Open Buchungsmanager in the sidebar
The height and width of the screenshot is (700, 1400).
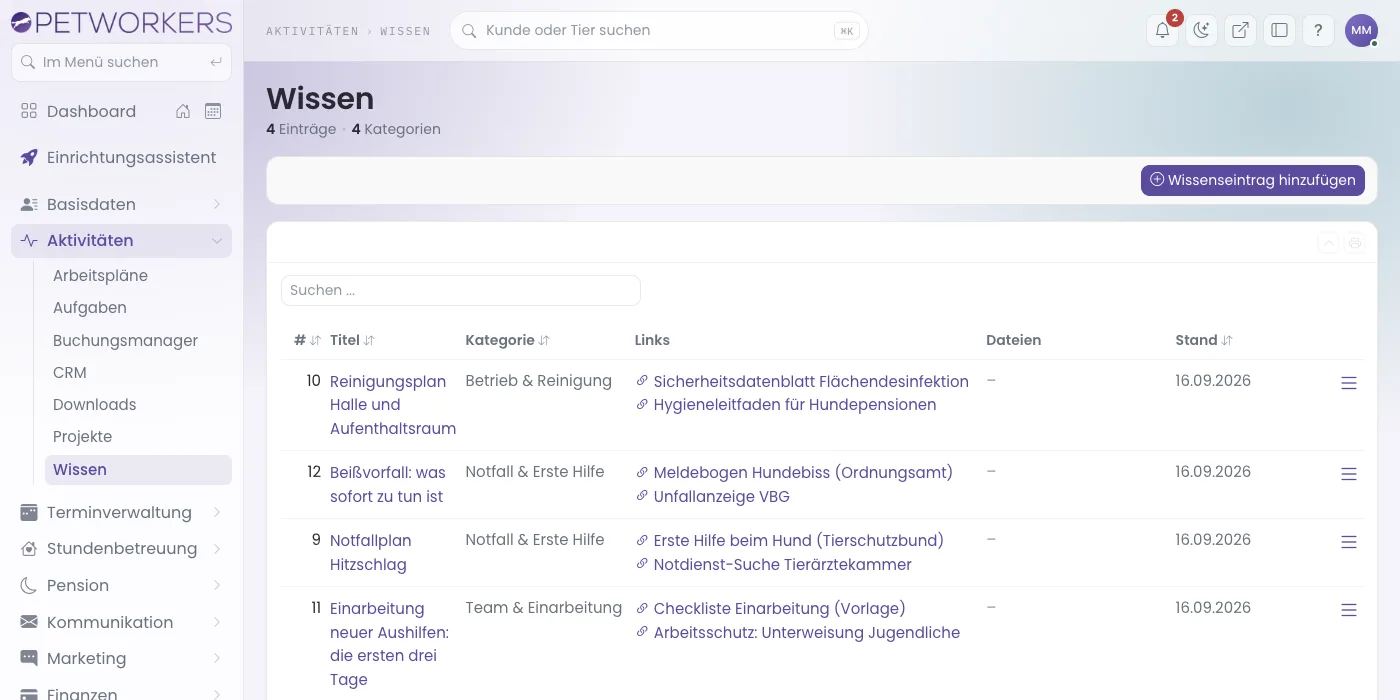point(125,340)
